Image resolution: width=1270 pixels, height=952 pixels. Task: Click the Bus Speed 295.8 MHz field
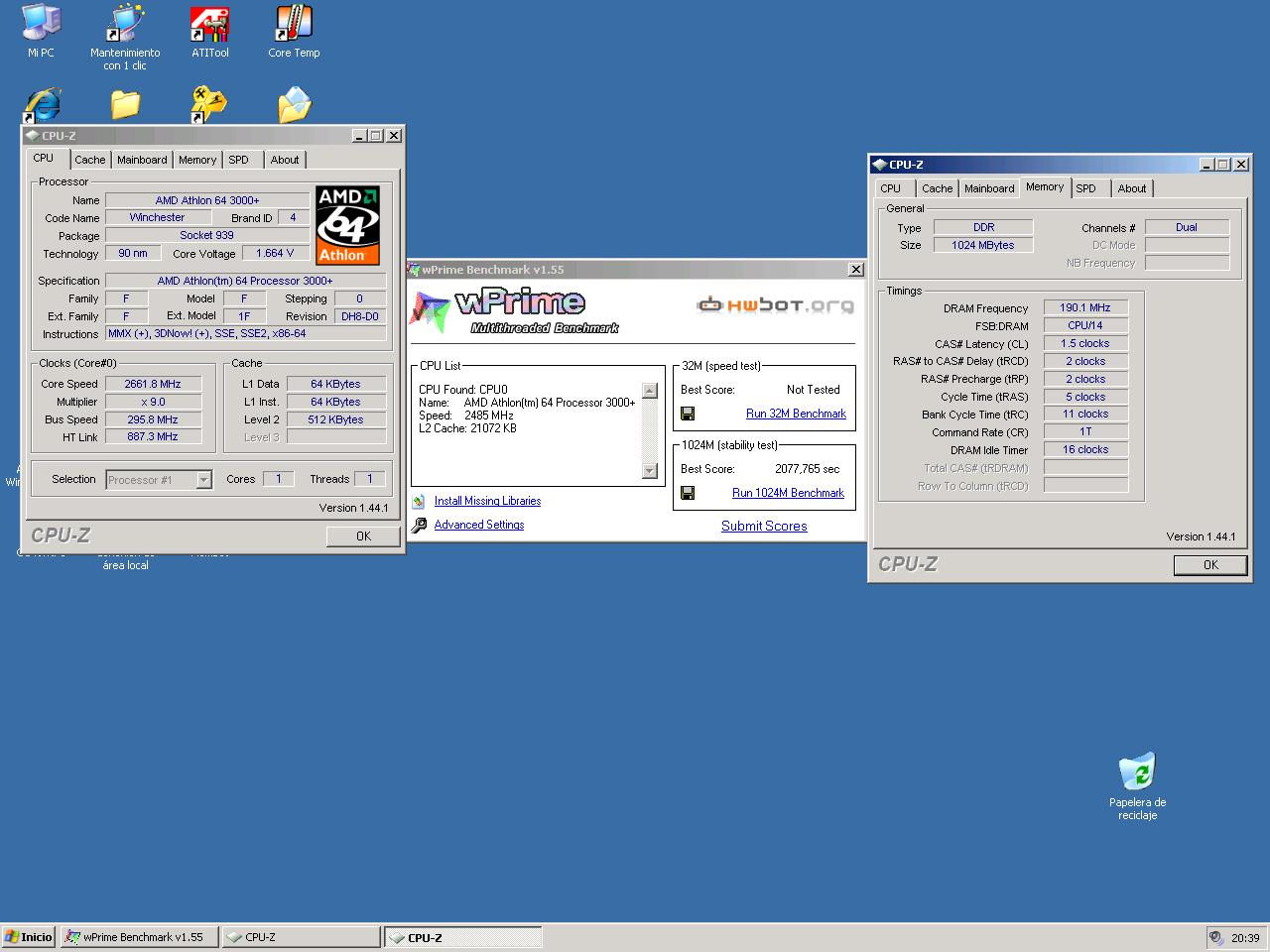click(153, 419)
